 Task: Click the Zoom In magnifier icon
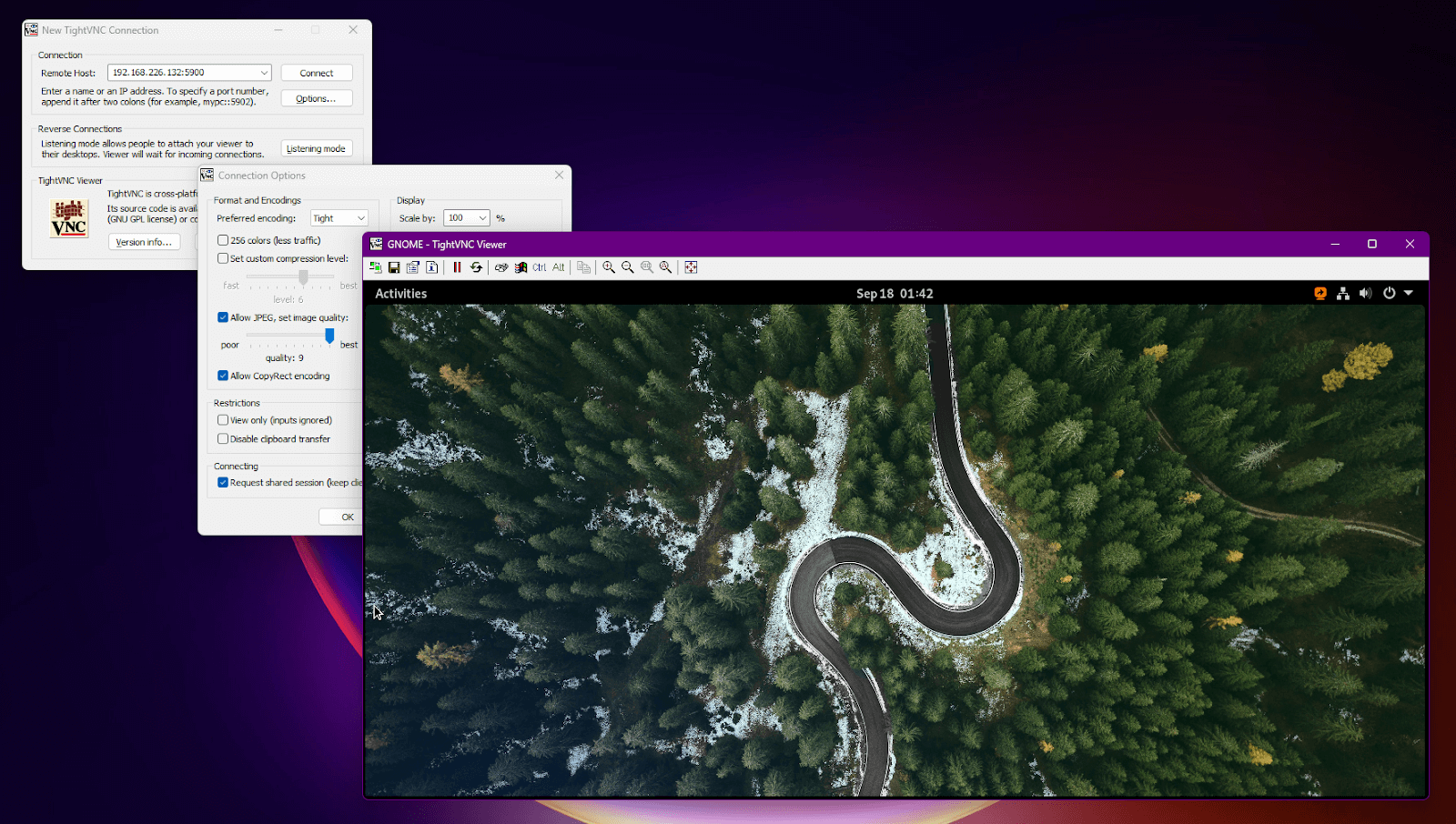point(609,267)
